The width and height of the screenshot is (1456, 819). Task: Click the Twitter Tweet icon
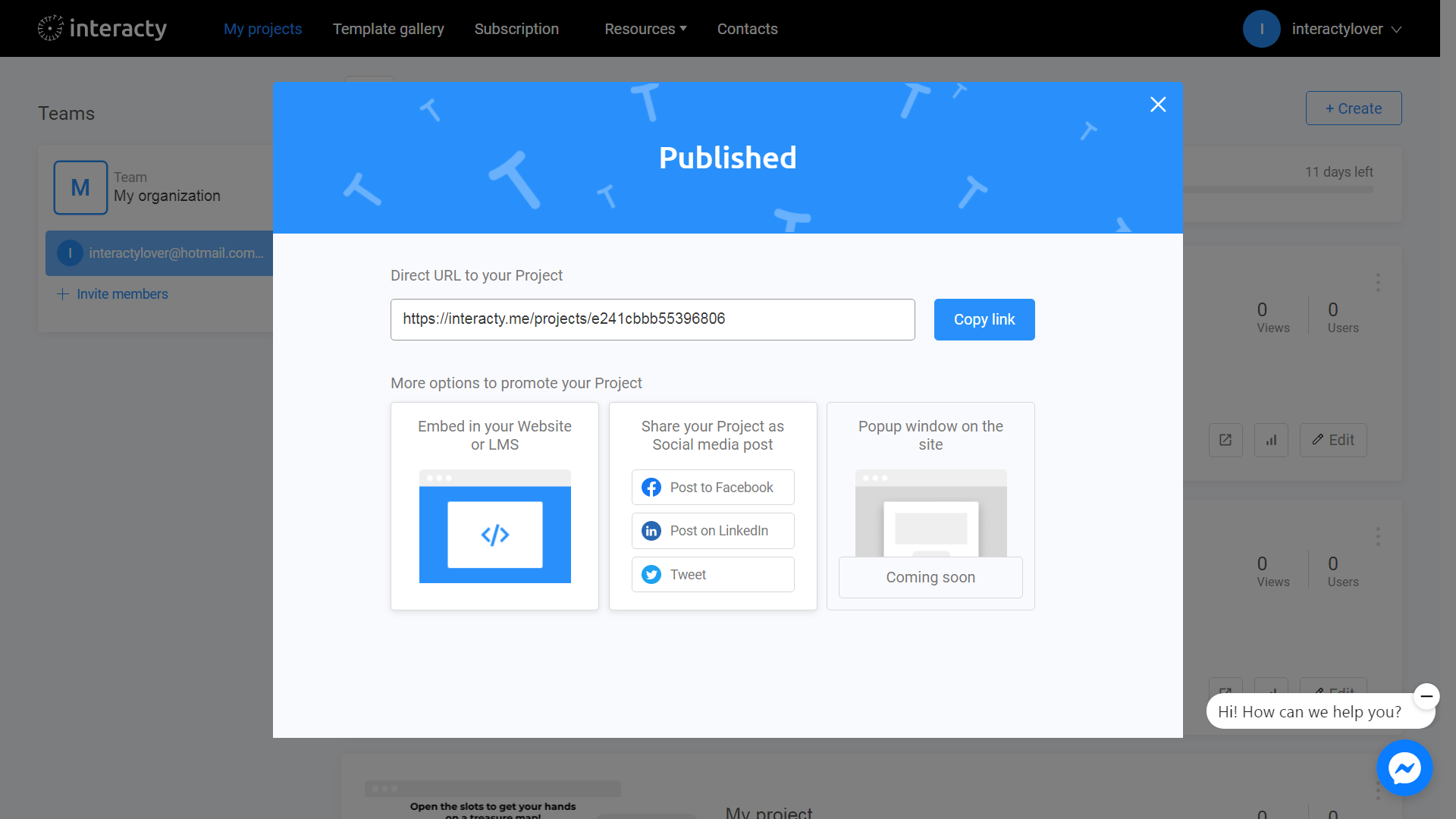pyautogui.click(x=652, y=574)
